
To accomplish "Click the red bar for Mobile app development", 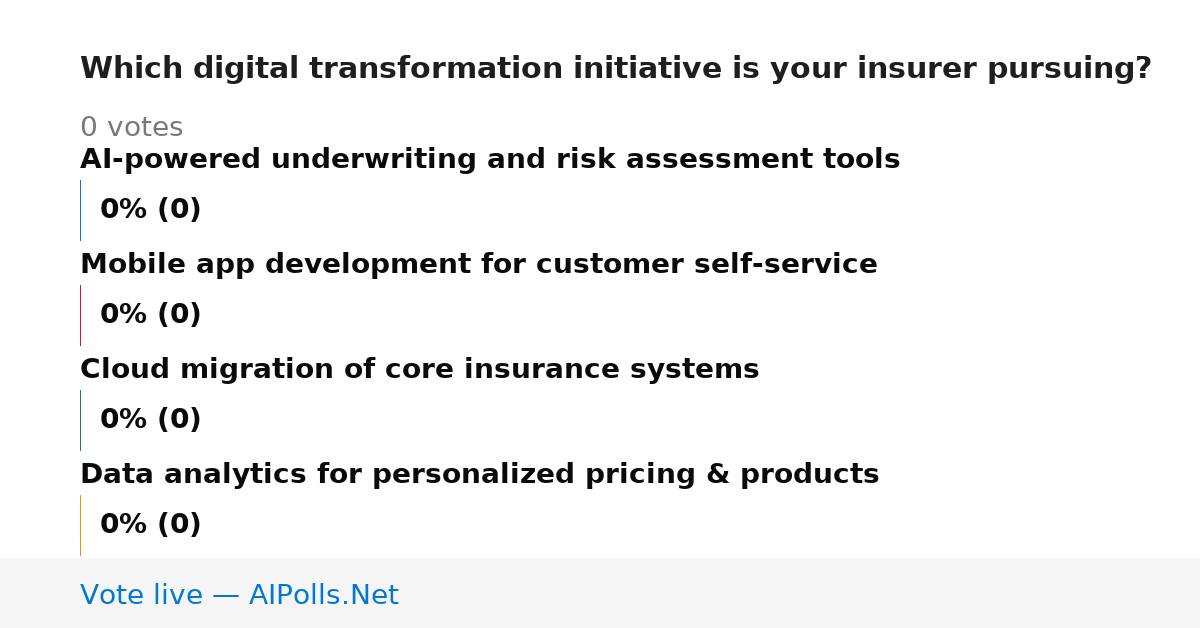I will pos(80,315).
